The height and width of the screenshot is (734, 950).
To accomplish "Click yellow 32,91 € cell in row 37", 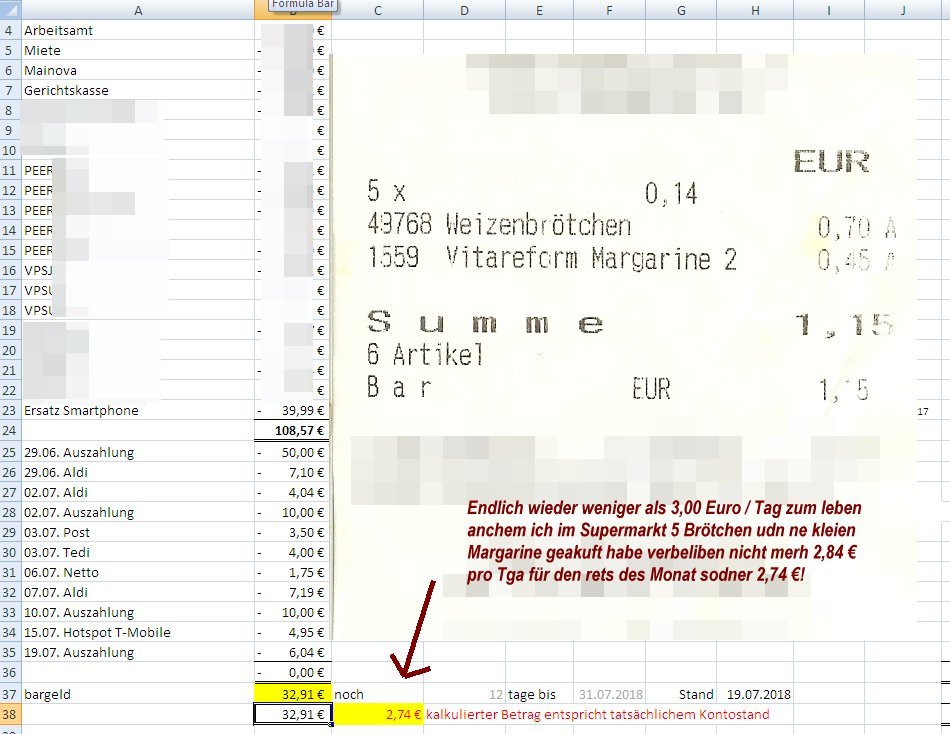I will tap(292, 693).
